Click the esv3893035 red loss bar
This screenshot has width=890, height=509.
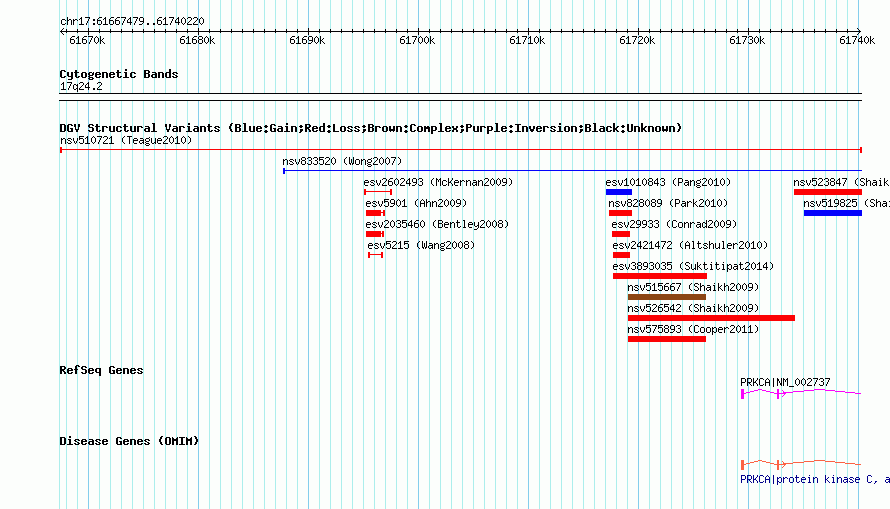tap(660, 276)
